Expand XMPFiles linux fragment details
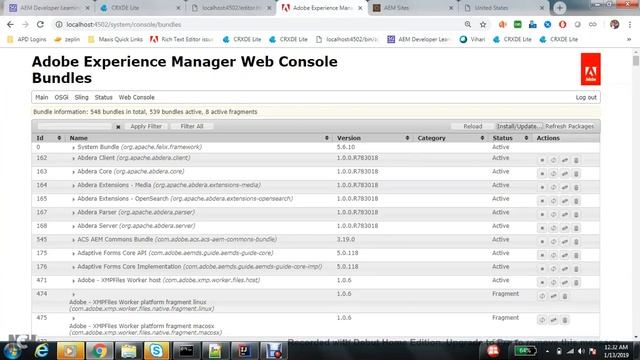This screenshot has width=640, height=360. (73, 294)
